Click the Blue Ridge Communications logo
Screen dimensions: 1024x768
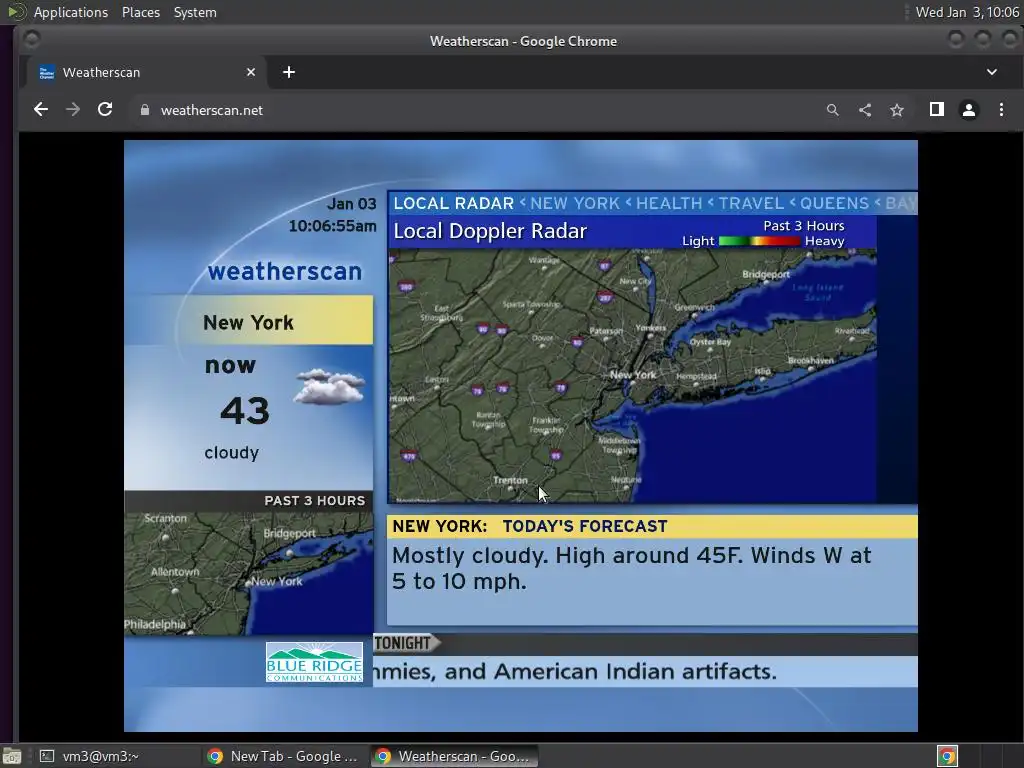(x=314, y=662)
